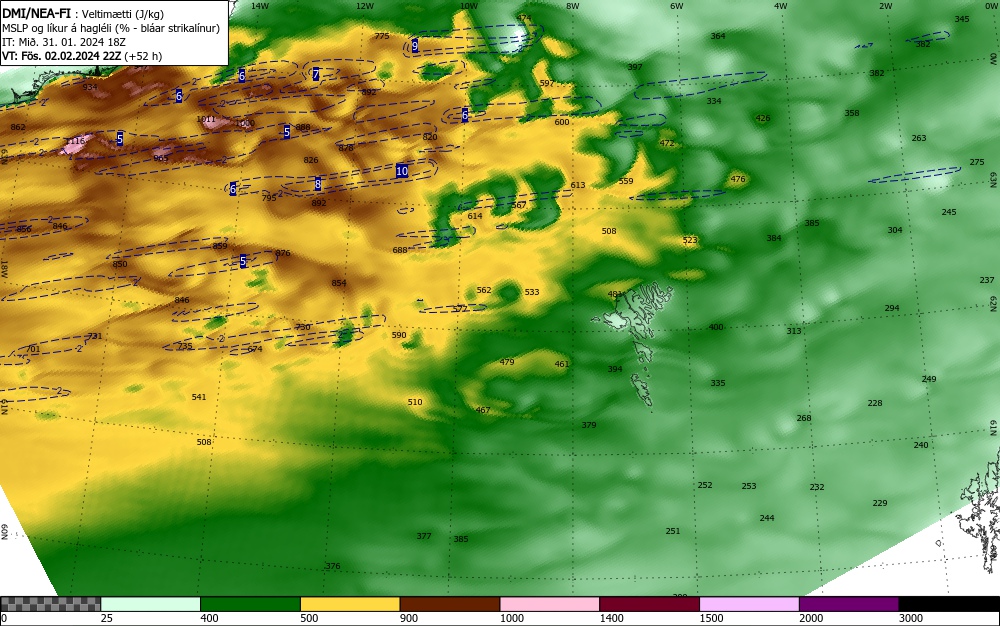Select the 10W longitude label
Viewport: 1000px width, 626px height.
pyautogui.click(x=469, y=6)
